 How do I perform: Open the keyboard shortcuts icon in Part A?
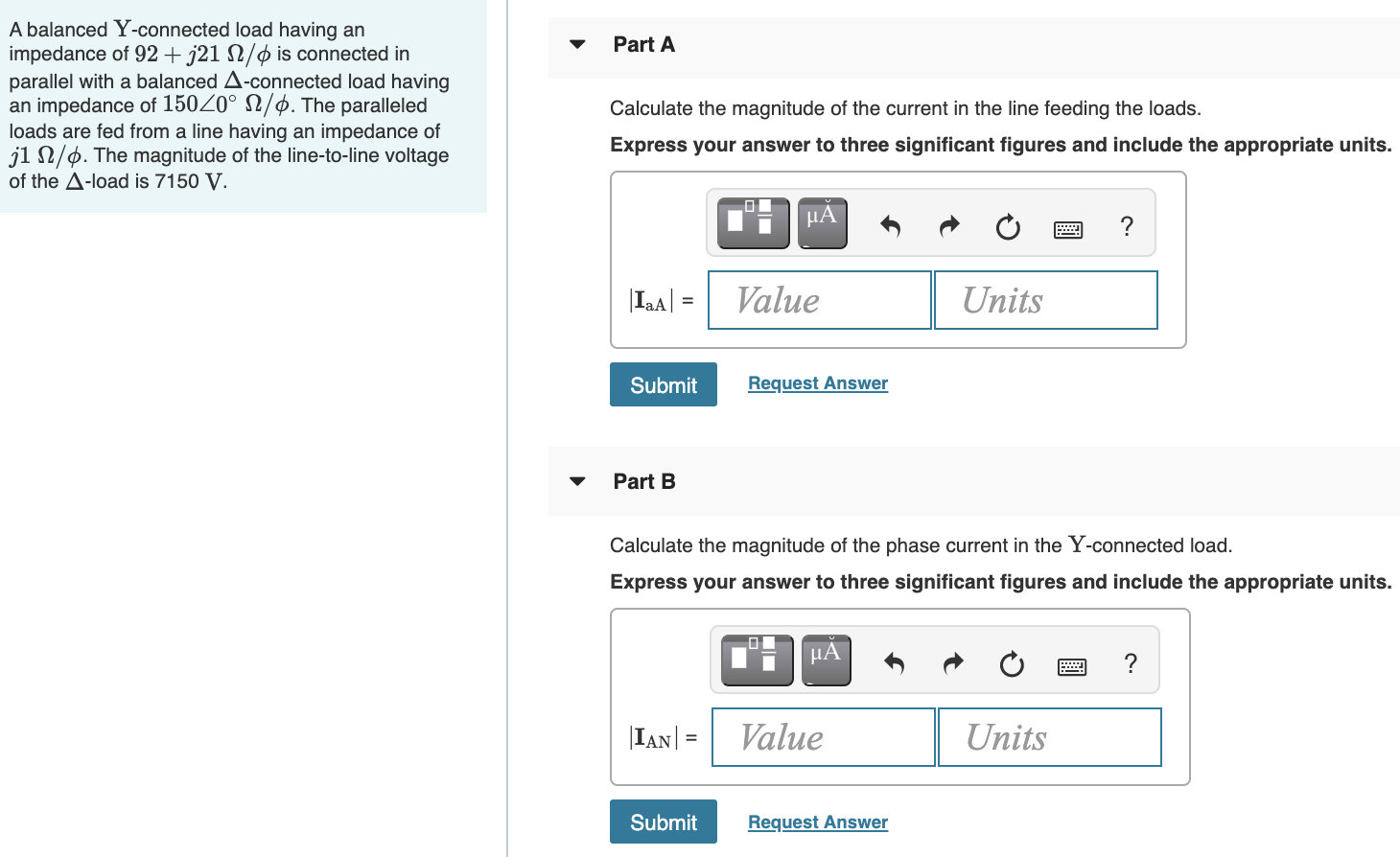(x=1068, y=228)
